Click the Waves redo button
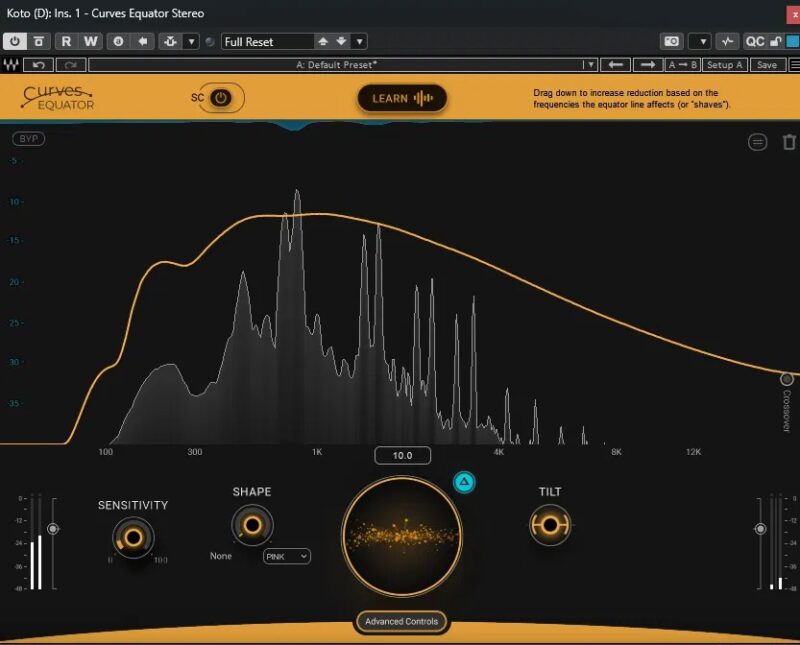The width and height of the screenshot is (800, 645). [x=71, y=65]
